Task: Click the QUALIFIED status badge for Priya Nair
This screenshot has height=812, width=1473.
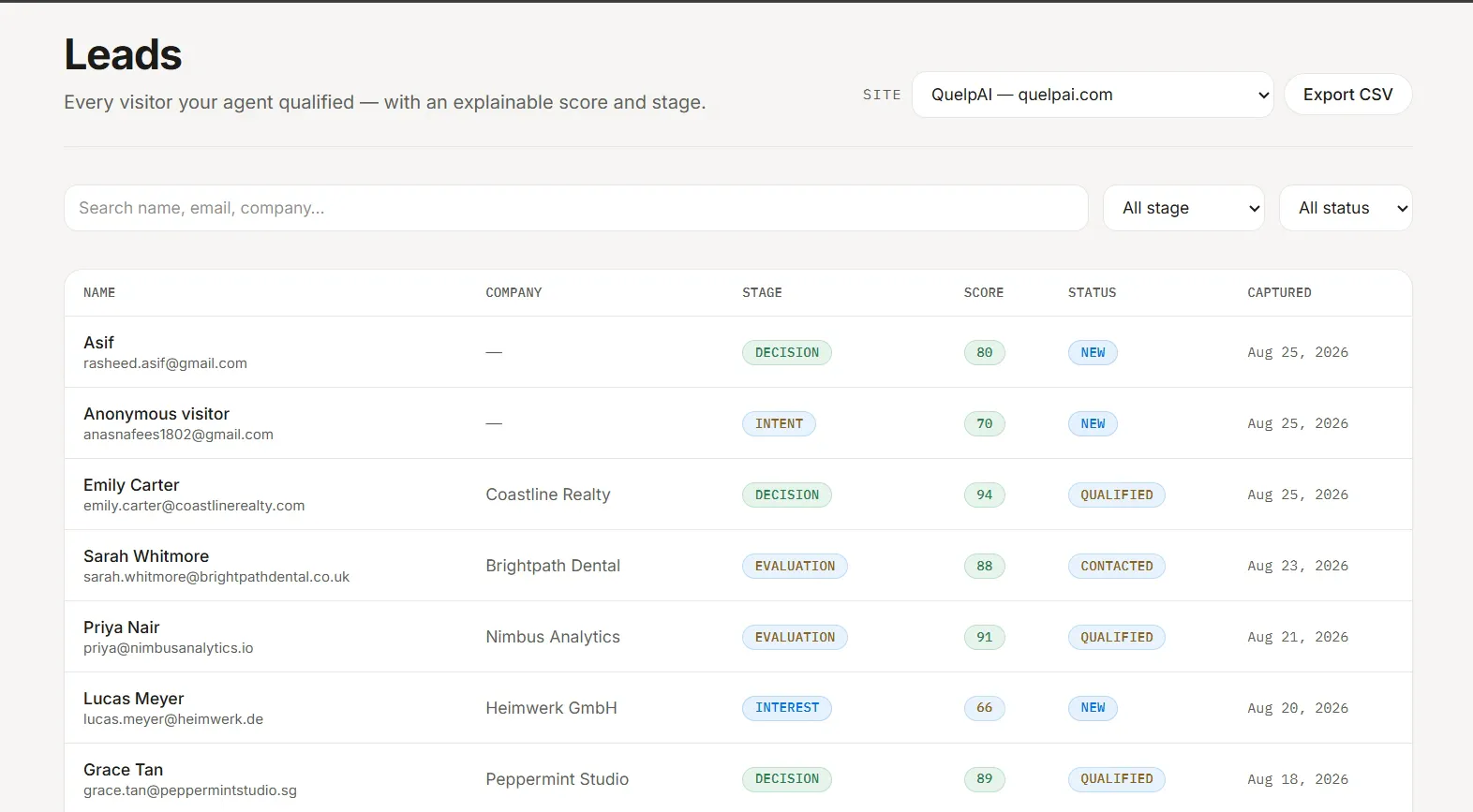Action: click(x=1117, y=637)
